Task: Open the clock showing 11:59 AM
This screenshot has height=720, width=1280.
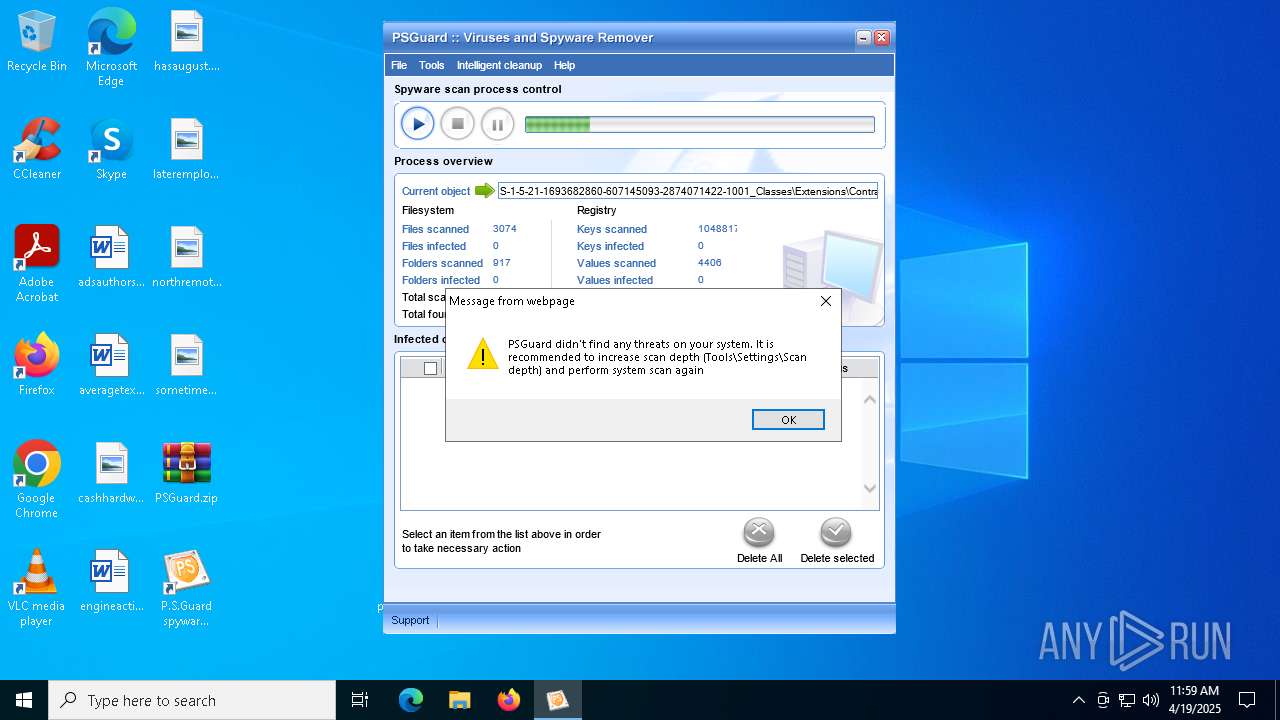Action: (x=1195, y=700)
